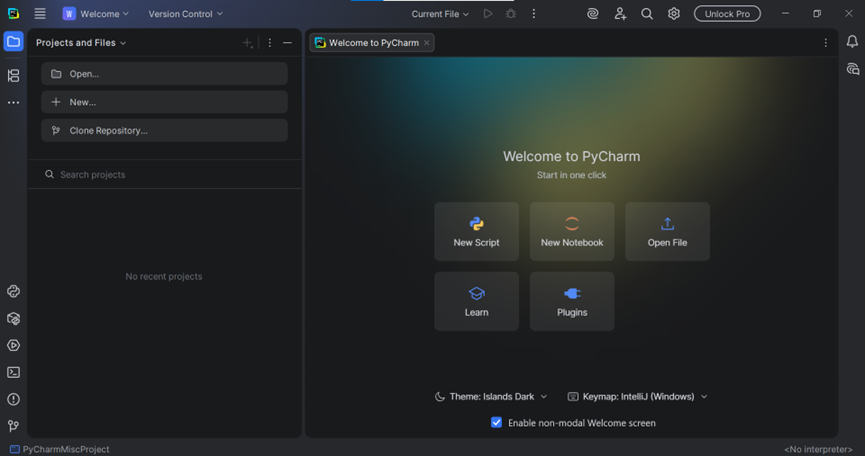Open the Problems tool window
The height and width of the screenshot is (456, 865).
(13, 399)
